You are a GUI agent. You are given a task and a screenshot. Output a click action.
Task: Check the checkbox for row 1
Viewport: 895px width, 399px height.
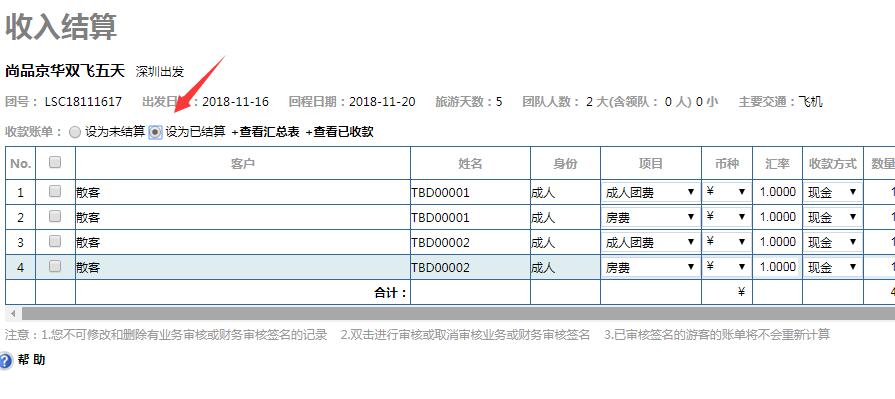click(55, 191)
